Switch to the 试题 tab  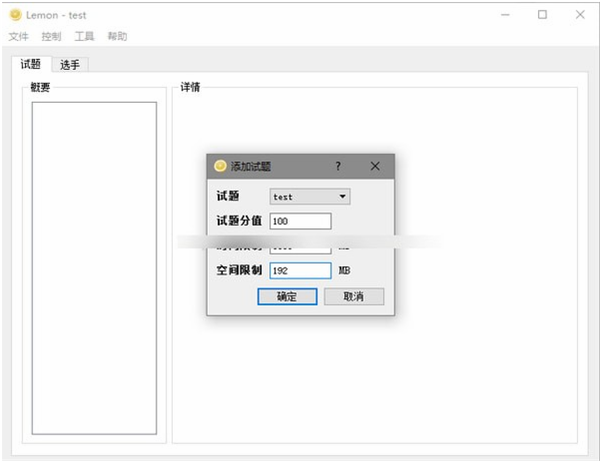[31, 64]
